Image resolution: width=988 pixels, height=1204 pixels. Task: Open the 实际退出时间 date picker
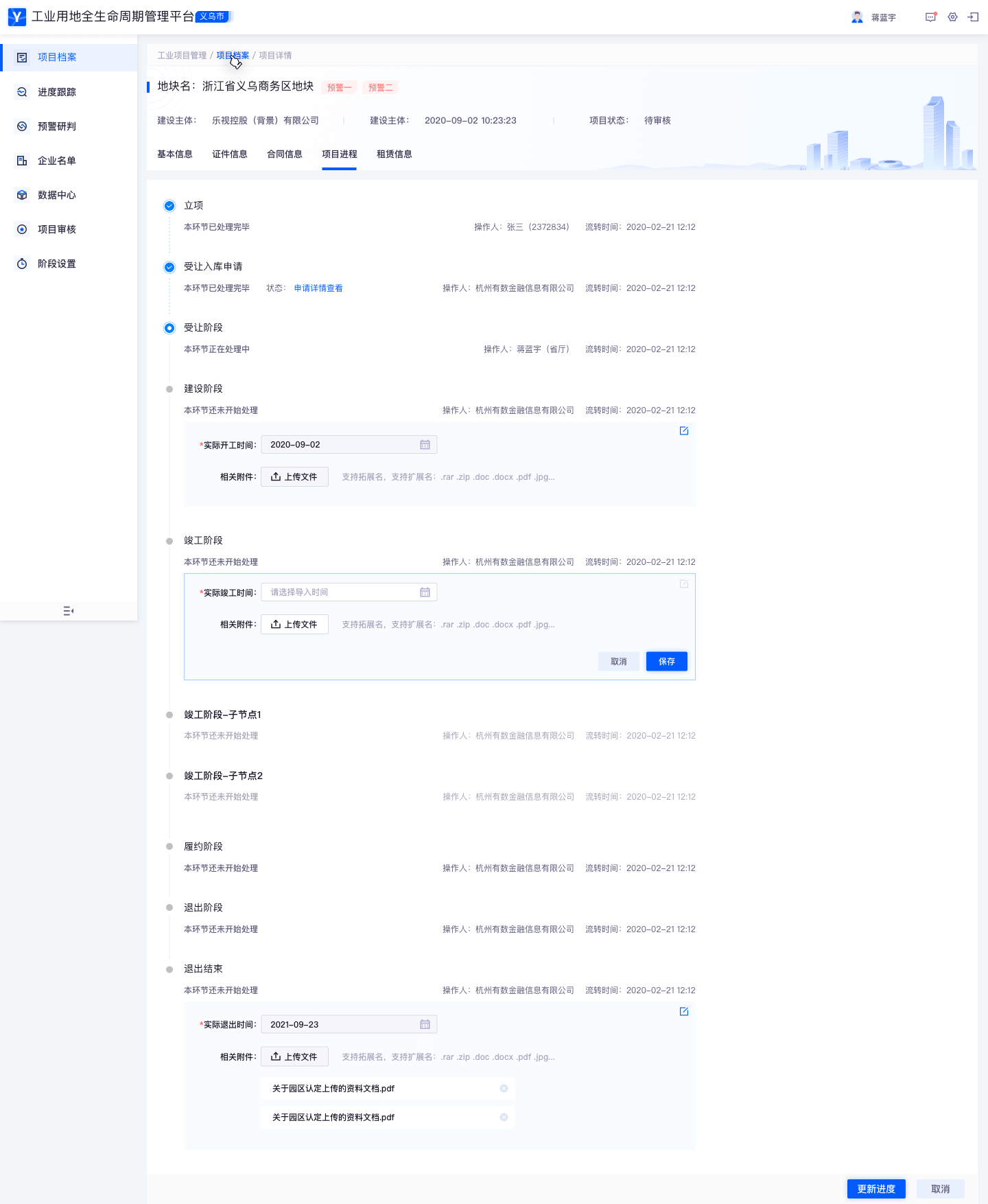[349, 1025]
